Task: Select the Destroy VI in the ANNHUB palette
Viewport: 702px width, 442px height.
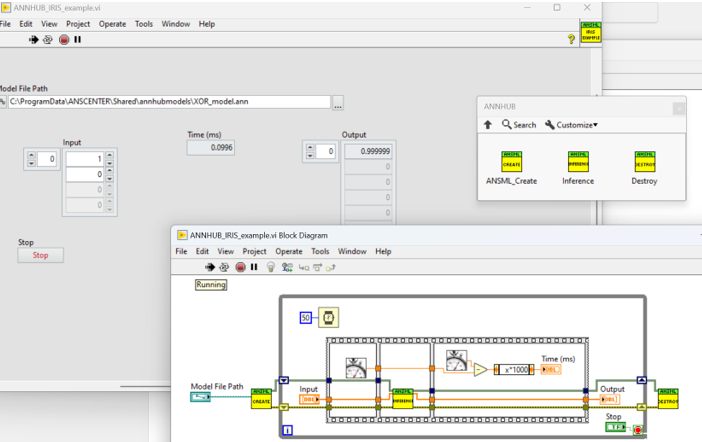Action: [x=644, y=162]
